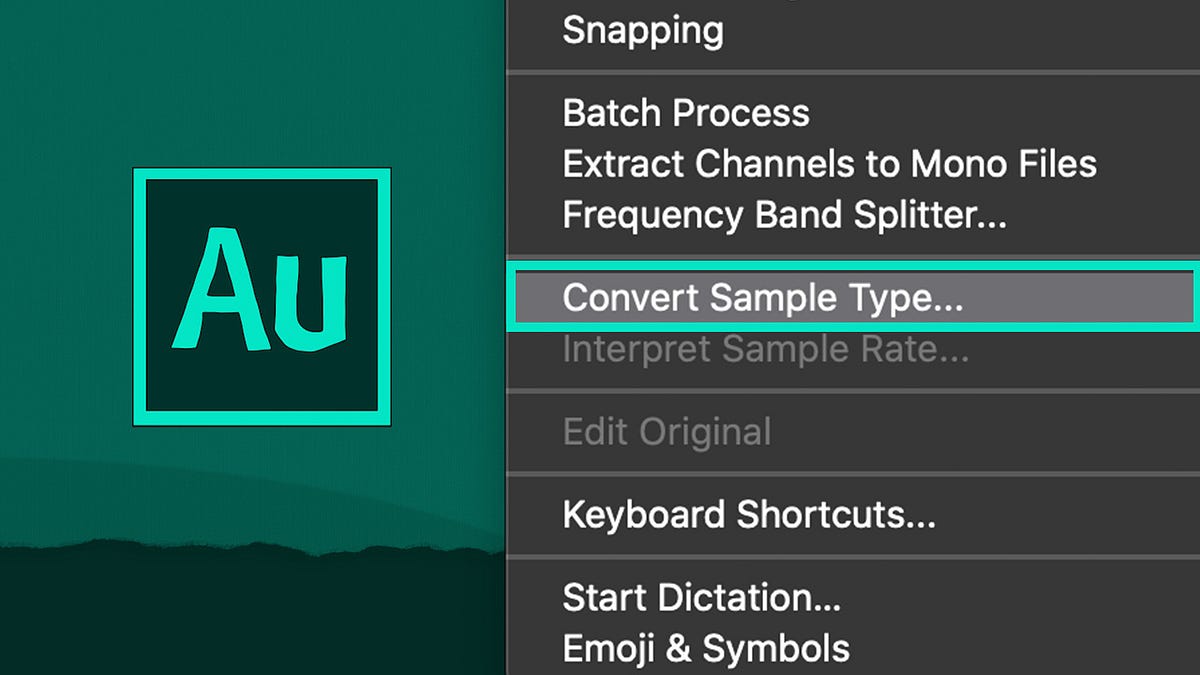Viewport: 1200px width, 675px height.
Task: Click the disabled Interpret Sample Rate text
Action: click(x=764, y=349)
